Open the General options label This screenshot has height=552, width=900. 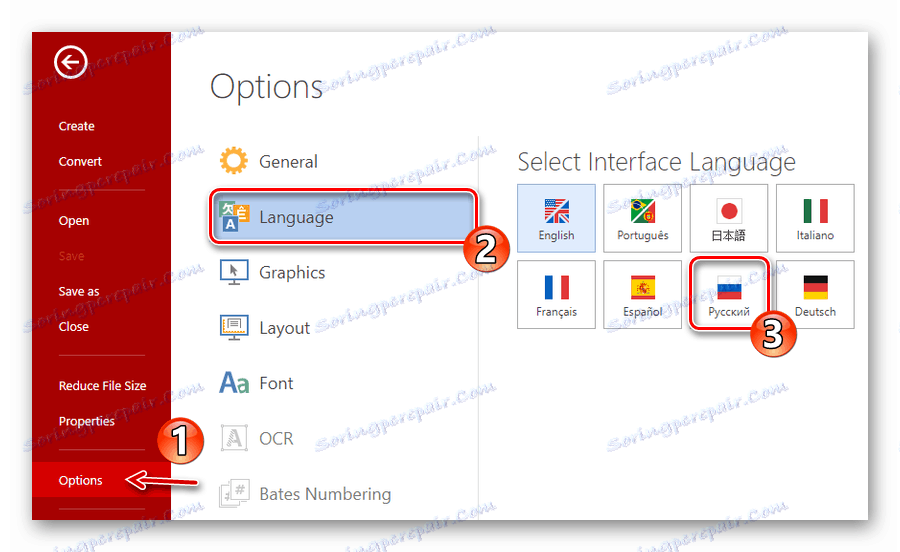288,162
